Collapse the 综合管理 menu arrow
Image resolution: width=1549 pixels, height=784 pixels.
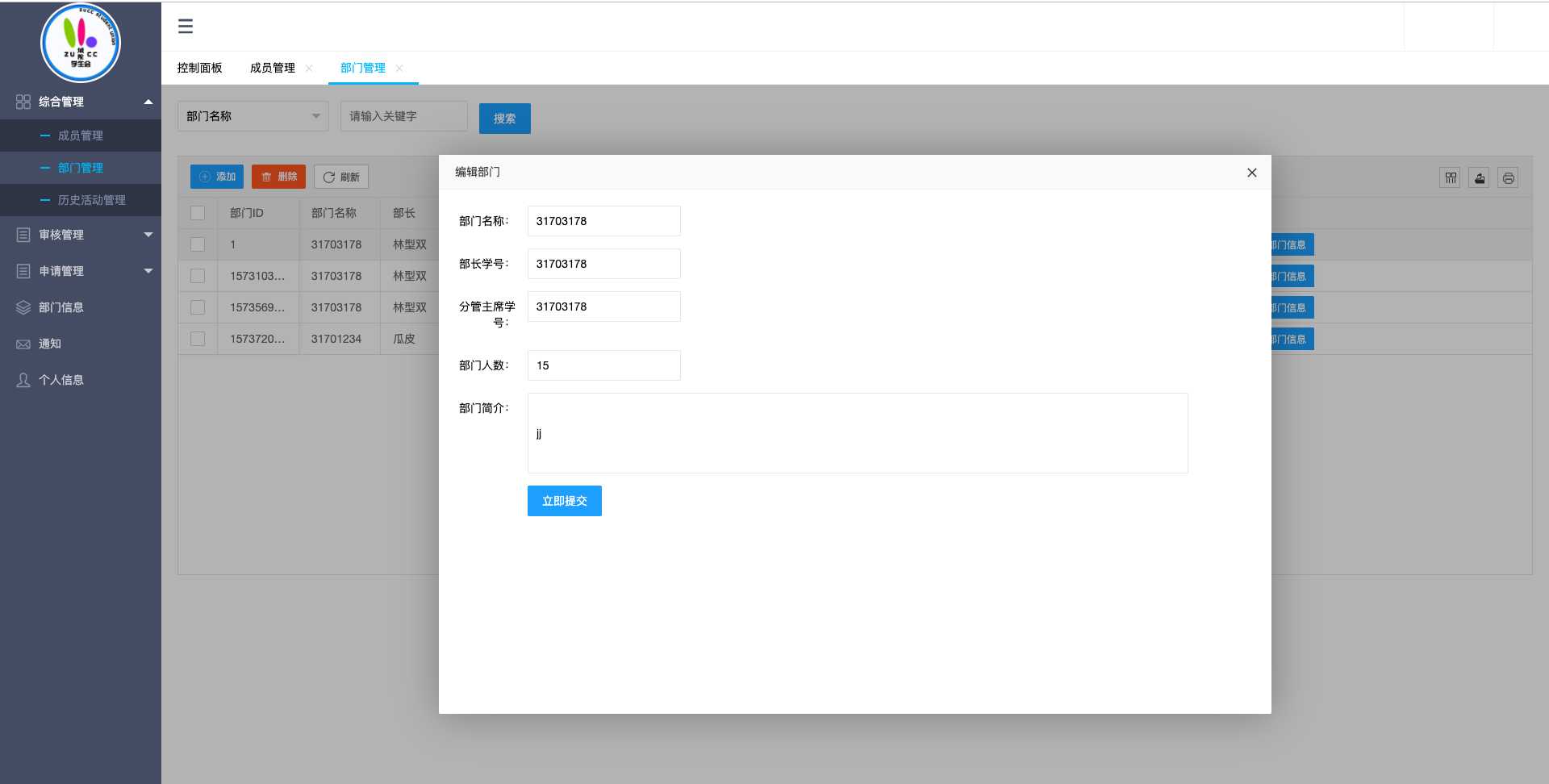(x=148, y=102)
